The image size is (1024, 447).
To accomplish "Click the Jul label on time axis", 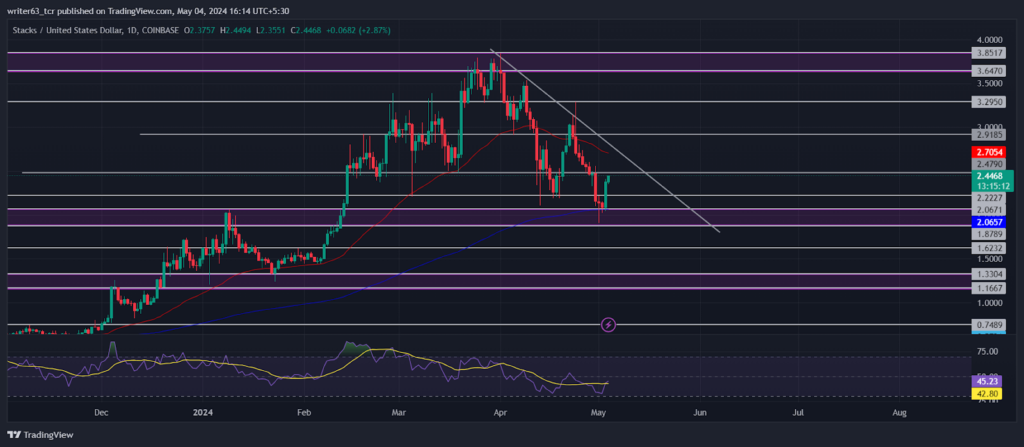I will pyautogui.click(x=798, y=413).
